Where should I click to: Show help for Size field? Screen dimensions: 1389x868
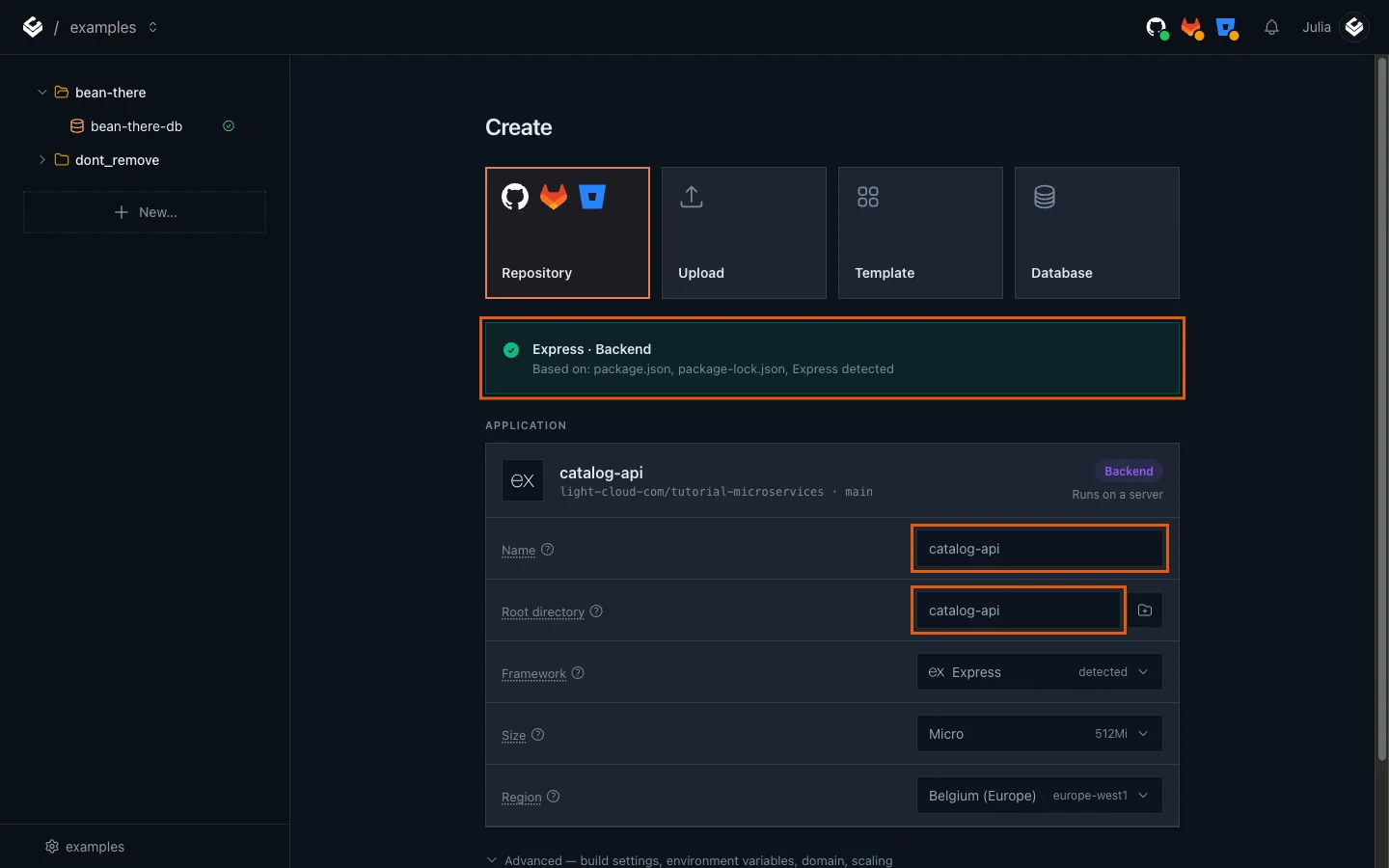[x=538, y=735]
